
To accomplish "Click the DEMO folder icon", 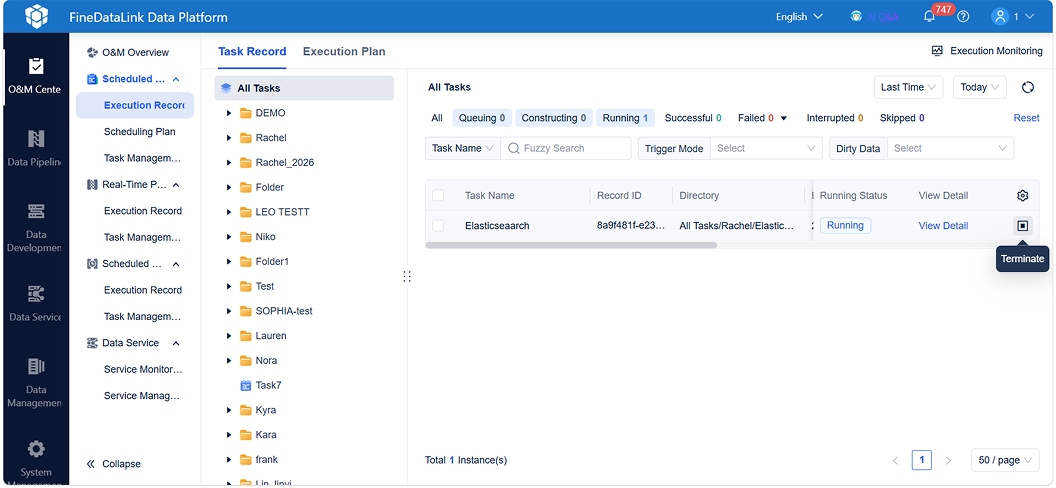I will tap(246, 113).
